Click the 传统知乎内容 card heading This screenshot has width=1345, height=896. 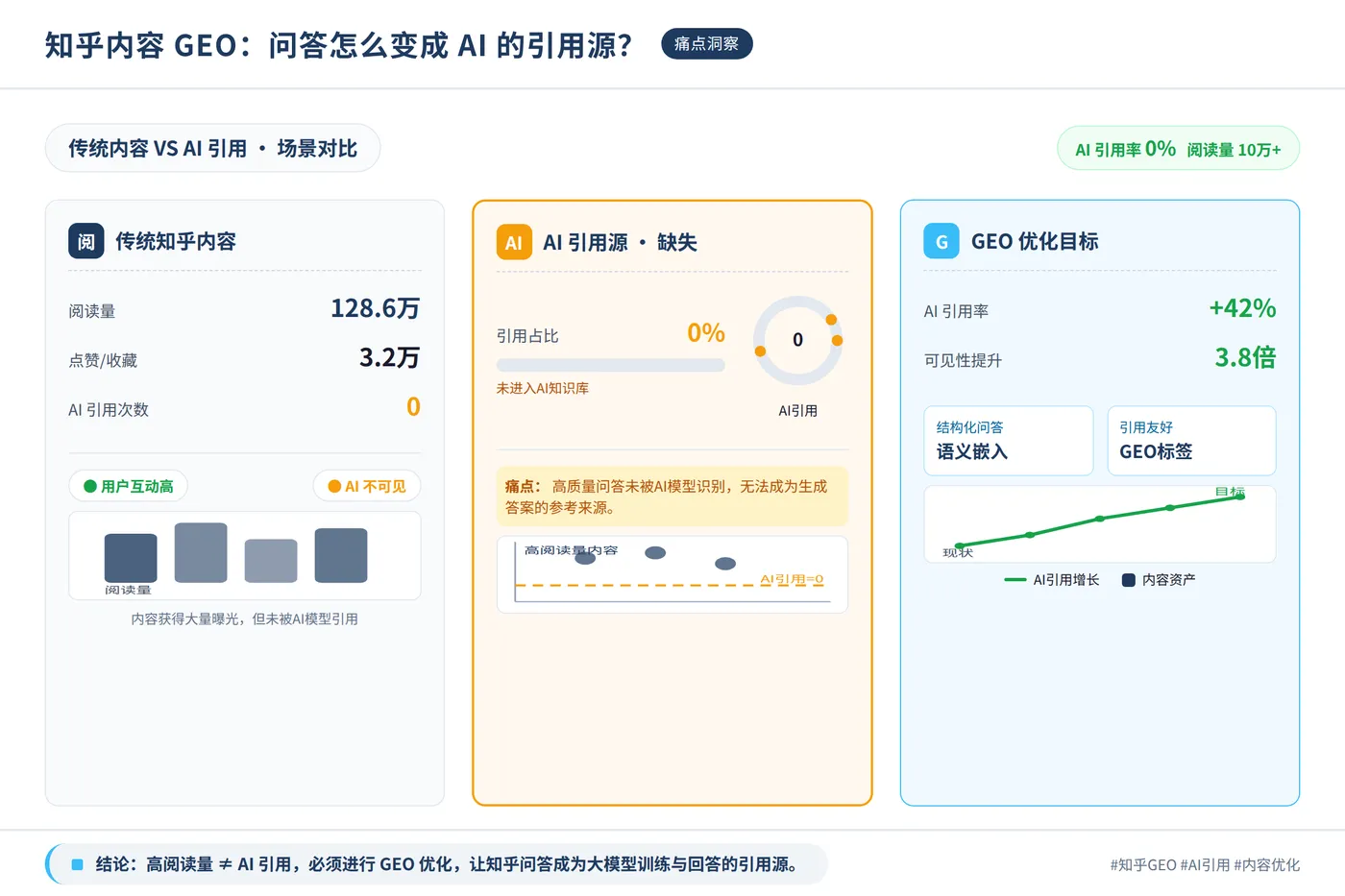176,241
